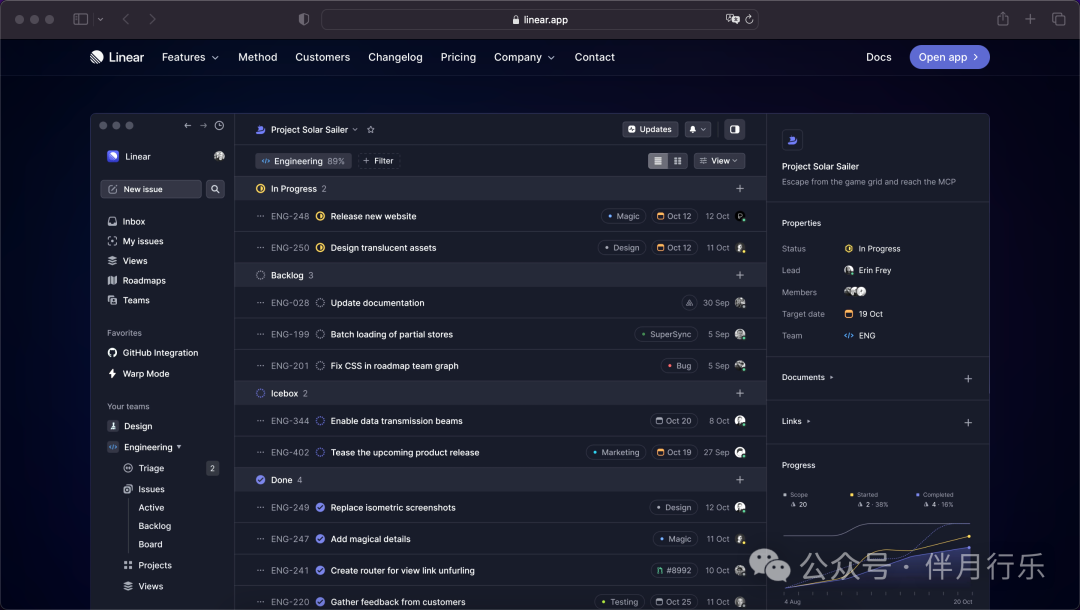Click Safari share icon
The image size is (1080, 610).
(x=1003, y=19)
